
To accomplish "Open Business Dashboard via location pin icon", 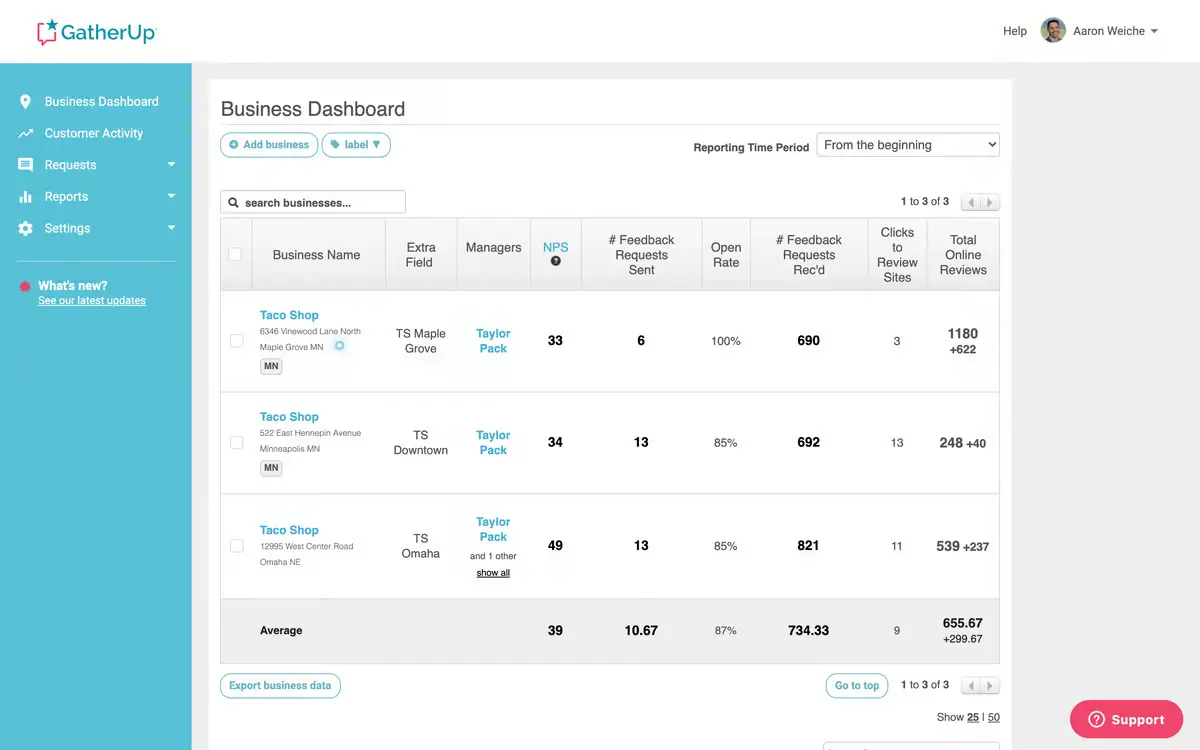I will tap(26, 101).
